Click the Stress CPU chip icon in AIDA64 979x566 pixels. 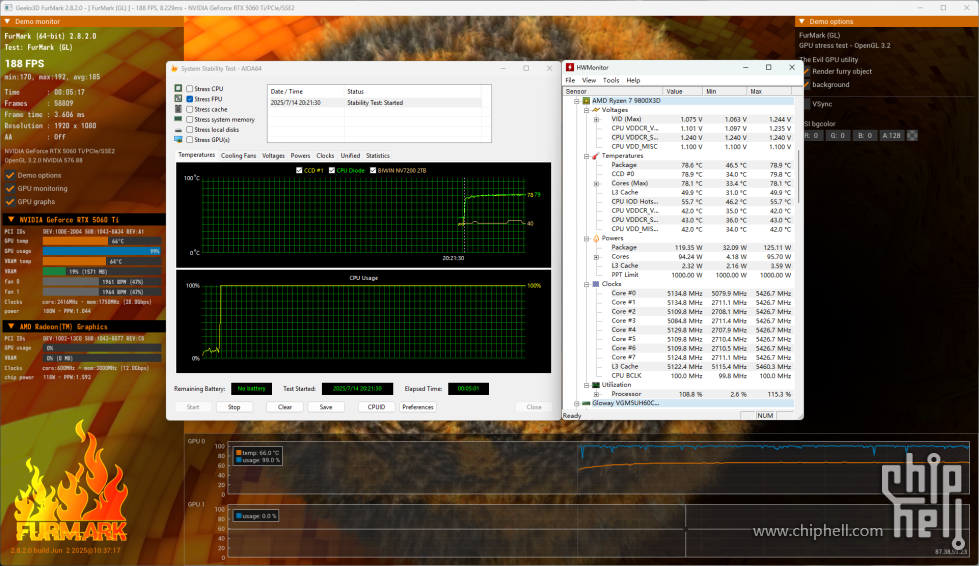click(179, 89)
